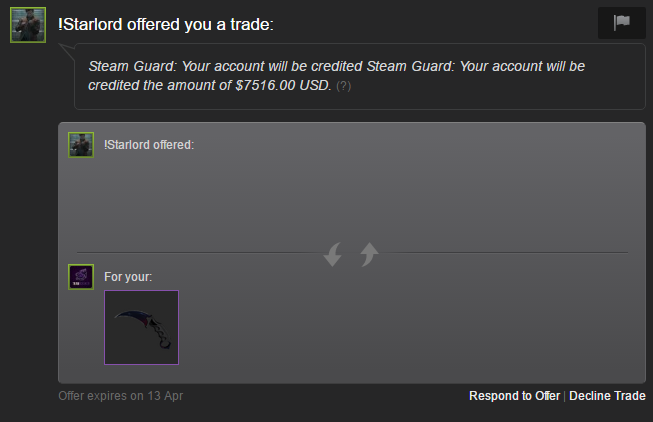Click the 'Offer expires on 13 Apr' text
Image resolution: width=653 pixels, height=422 pixels.
(121, 396)
